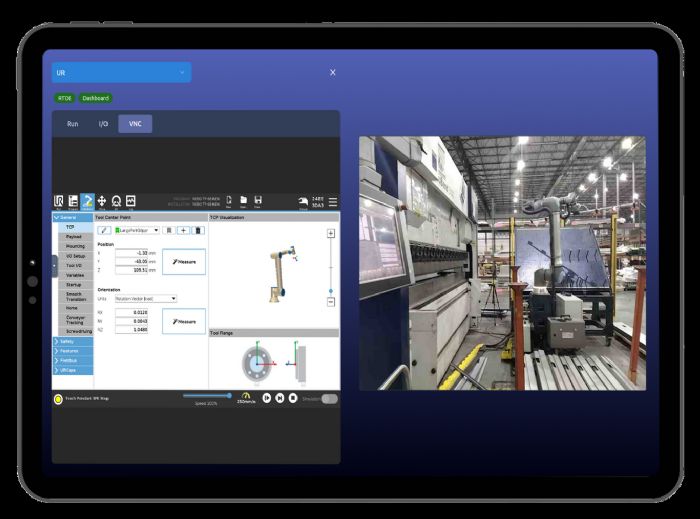
Task: Add a new TCP with plus button
Action: point(183,230)
